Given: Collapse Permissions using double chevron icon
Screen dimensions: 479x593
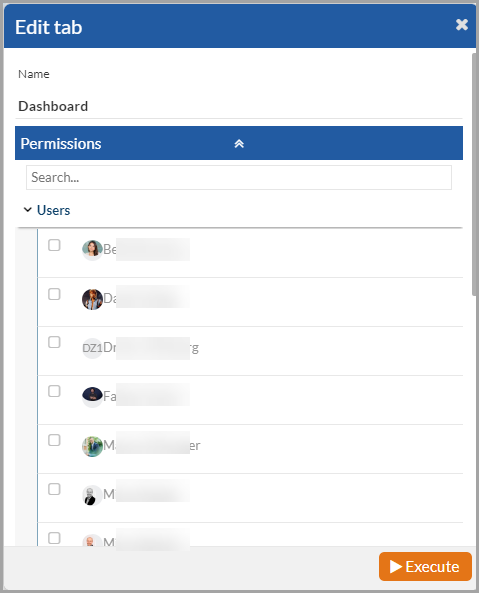Looking at the screenshot, I should tap(239, 144).
